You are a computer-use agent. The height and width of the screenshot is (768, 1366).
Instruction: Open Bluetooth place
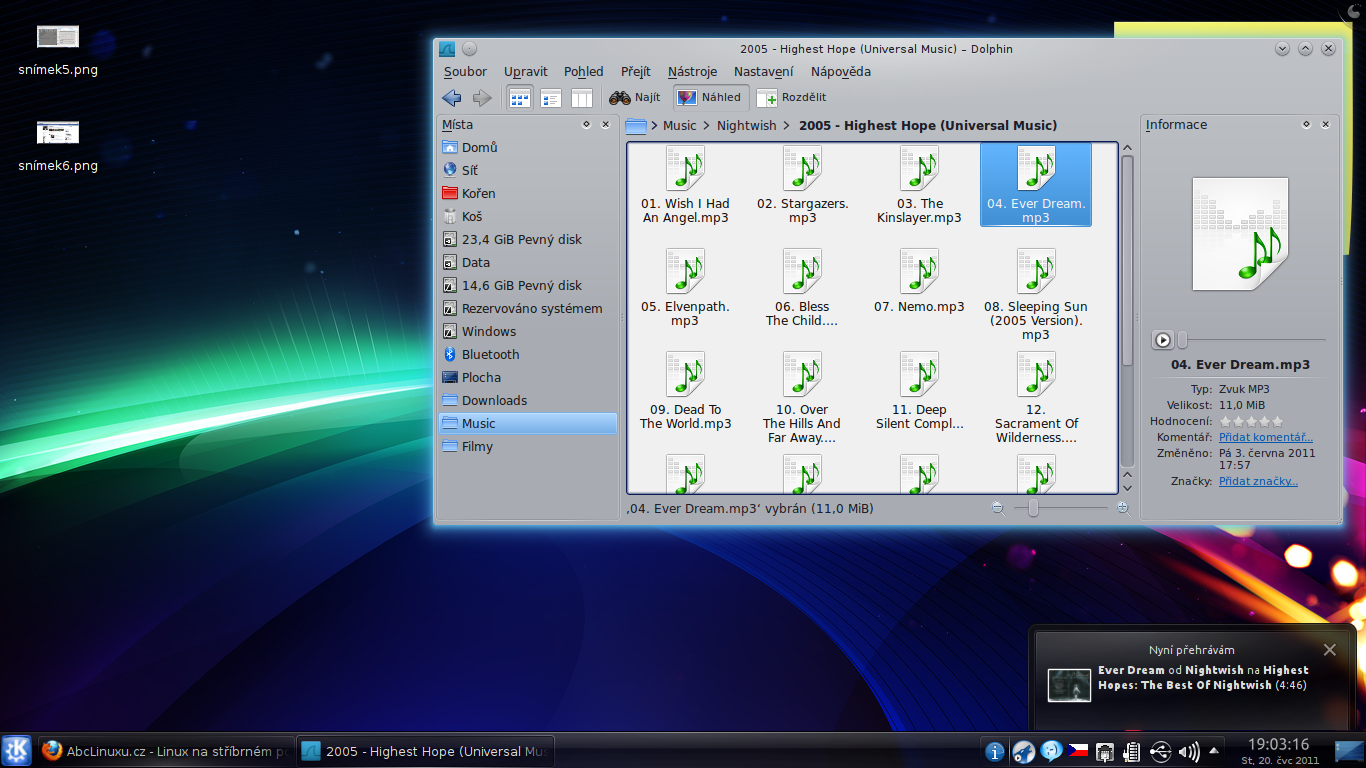click(528, 354)
